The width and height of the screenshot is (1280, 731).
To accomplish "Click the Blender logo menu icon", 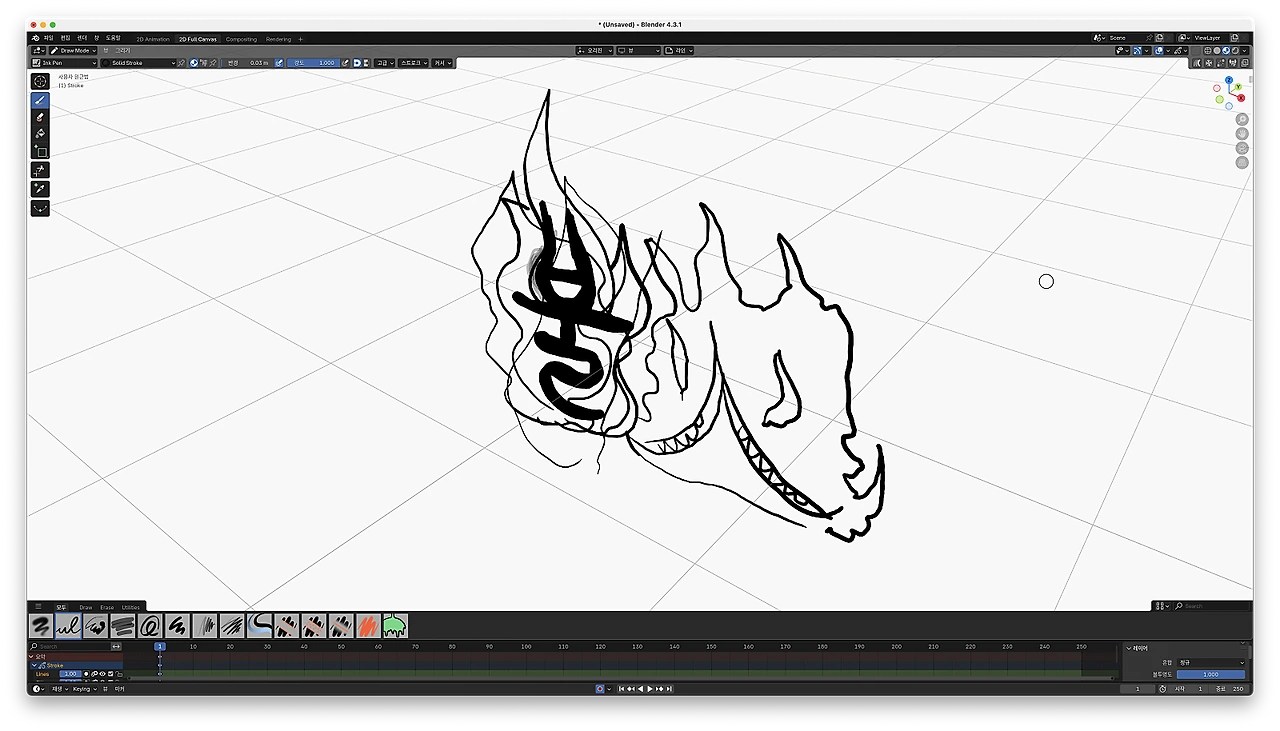I will click(x=35, y=38).
